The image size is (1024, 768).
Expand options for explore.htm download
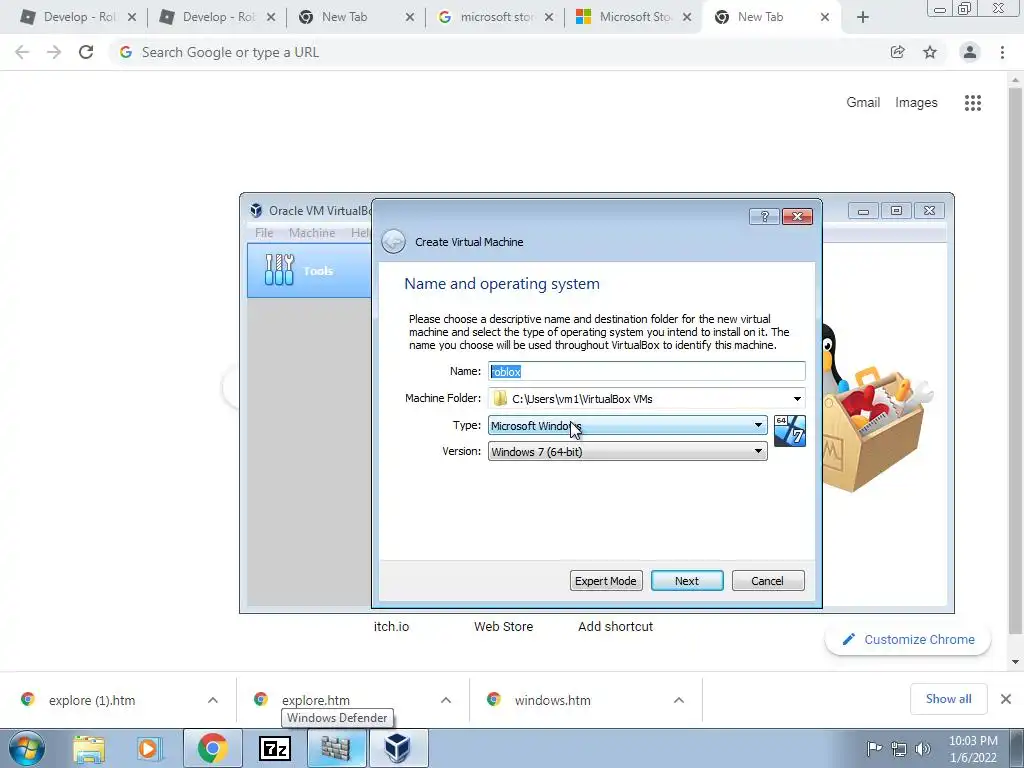(x=446, y=700)
